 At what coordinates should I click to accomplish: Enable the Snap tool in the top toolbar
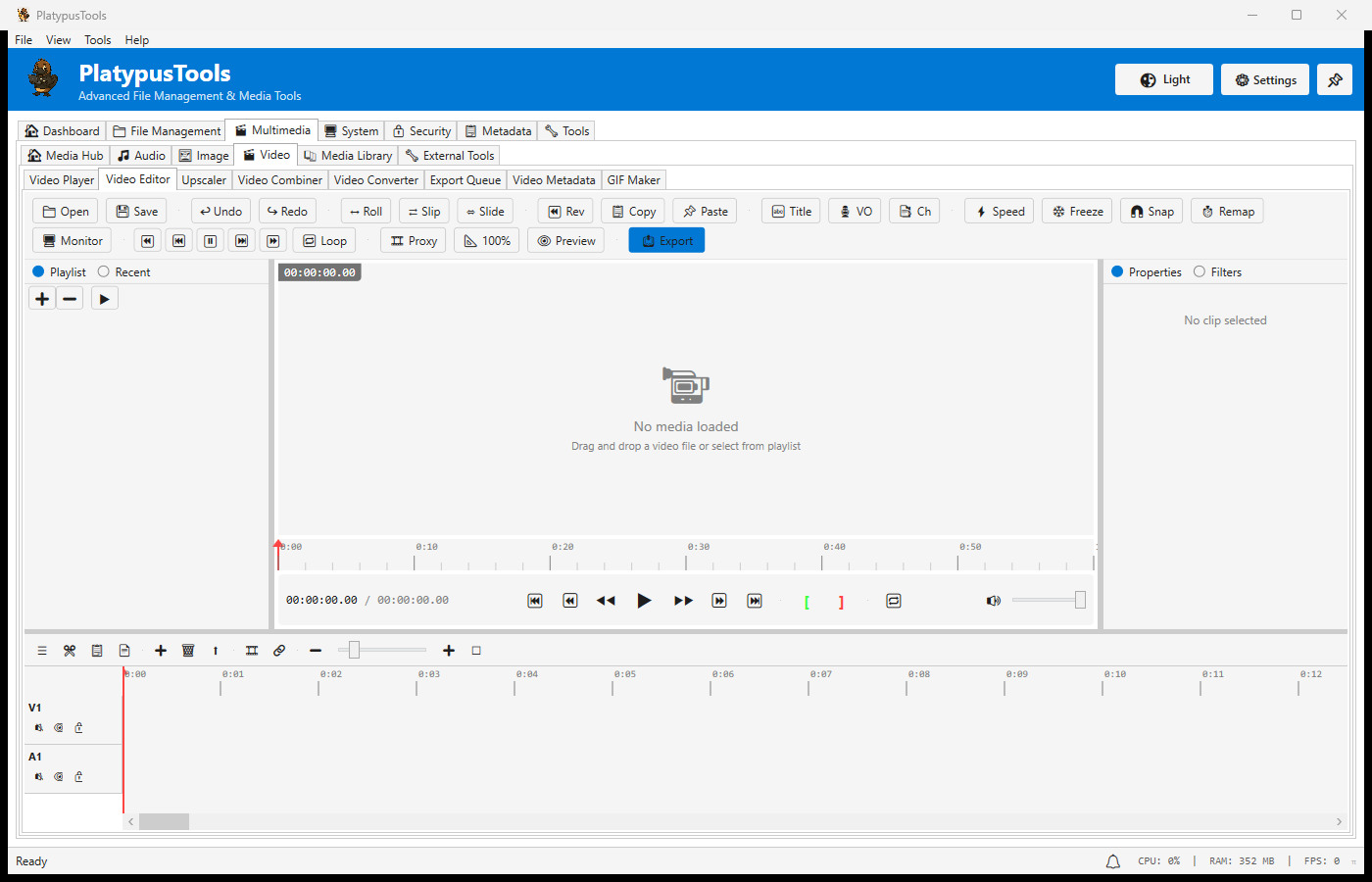coord(1151,211)
